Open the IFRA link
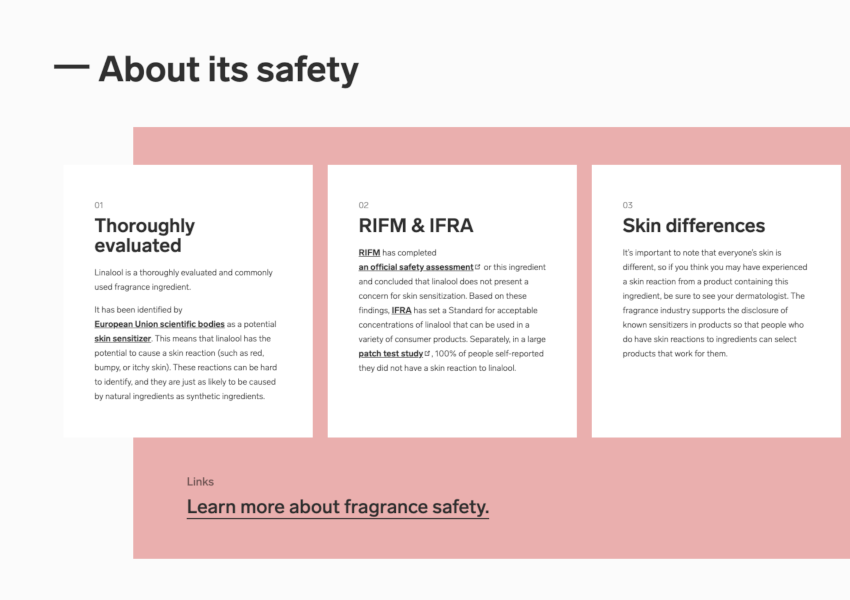 pyautogui.click(x=401, y=311)
